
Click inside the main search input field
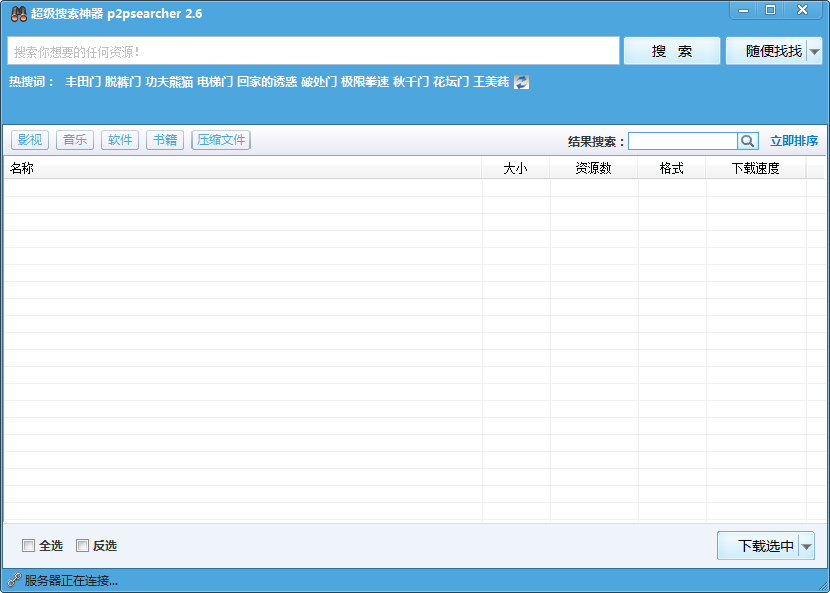[300, 50]
